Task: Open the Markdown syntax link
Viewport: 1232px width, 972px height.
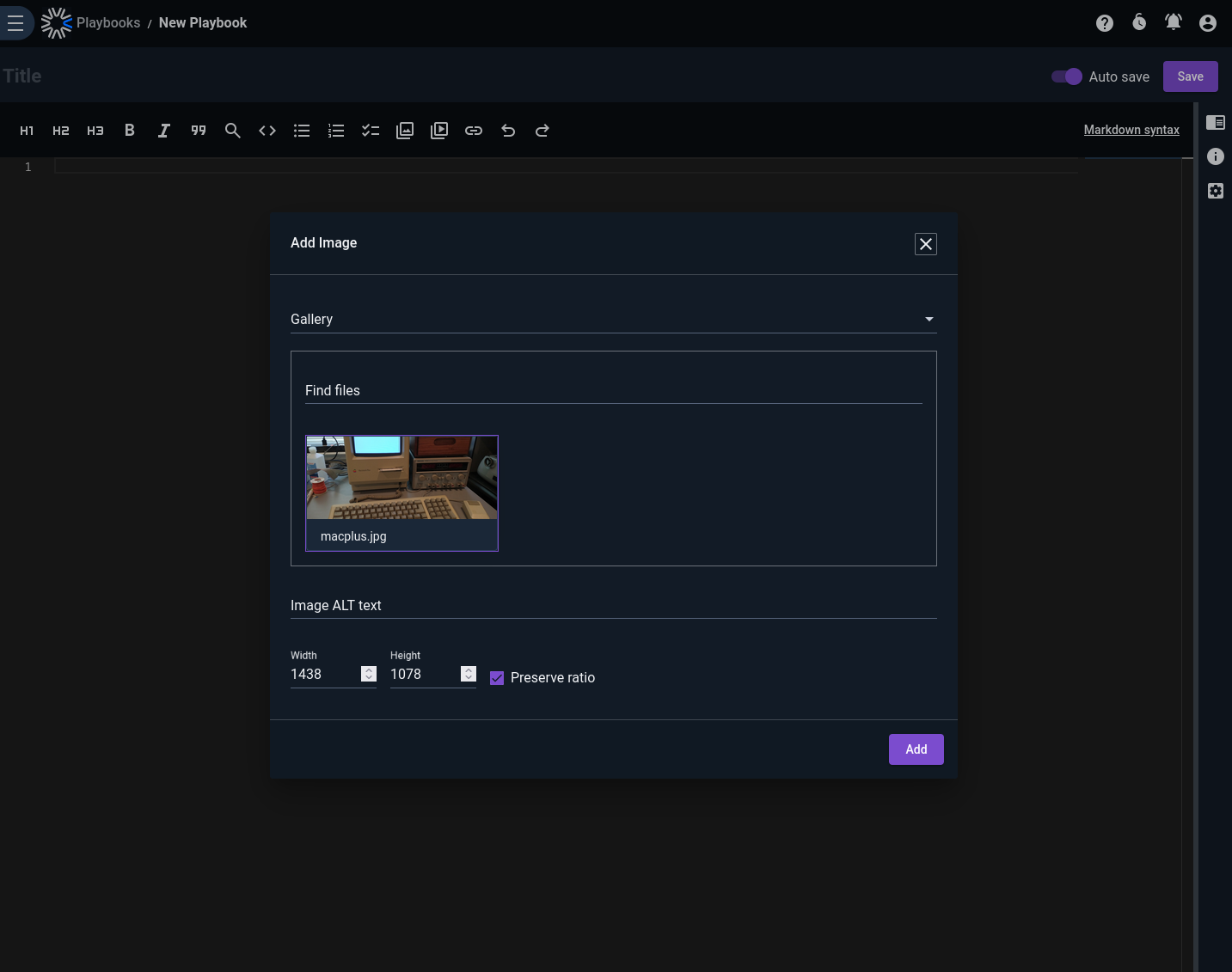Action: (x=1131, y=130)
